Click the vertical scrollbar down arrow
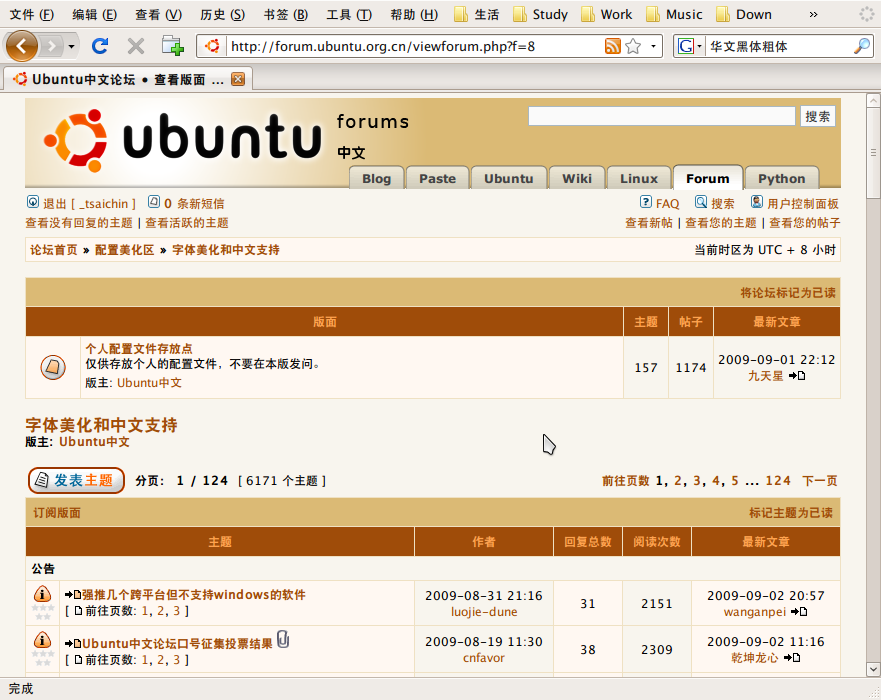Image resolution: width=881 pixels, height=700 pixels. 873,669
